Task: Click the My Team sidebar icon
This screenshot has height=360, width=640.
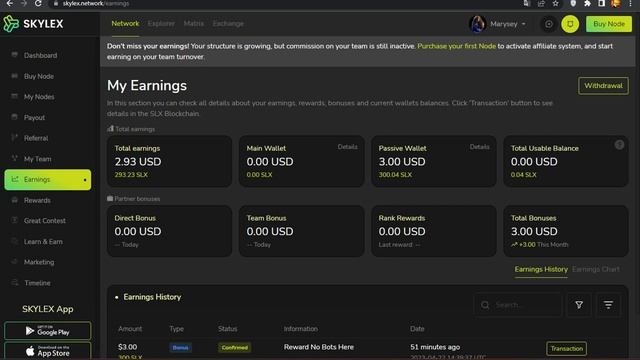Action: point(14,158)
